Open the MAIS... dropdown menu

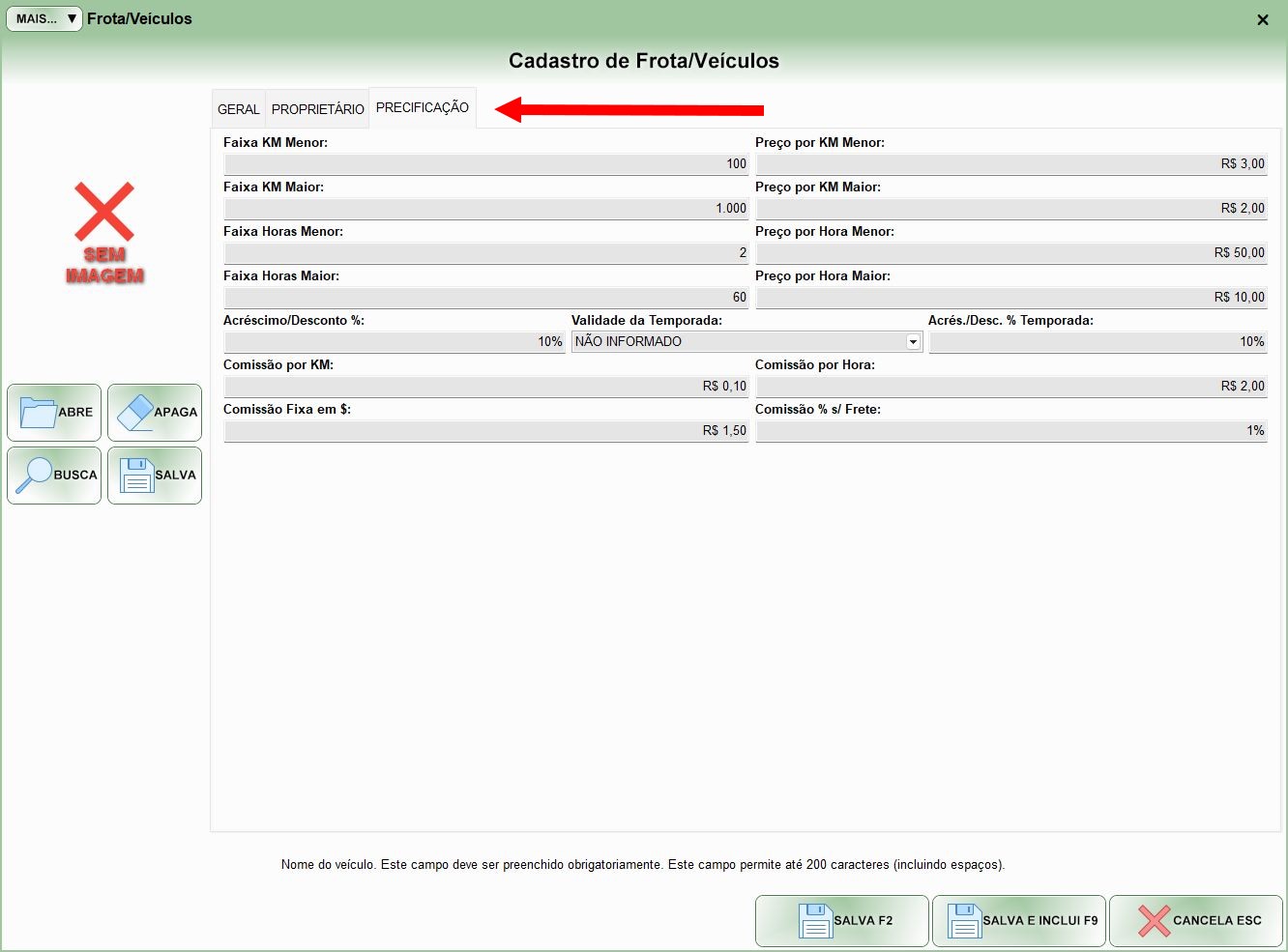point(44,18)
